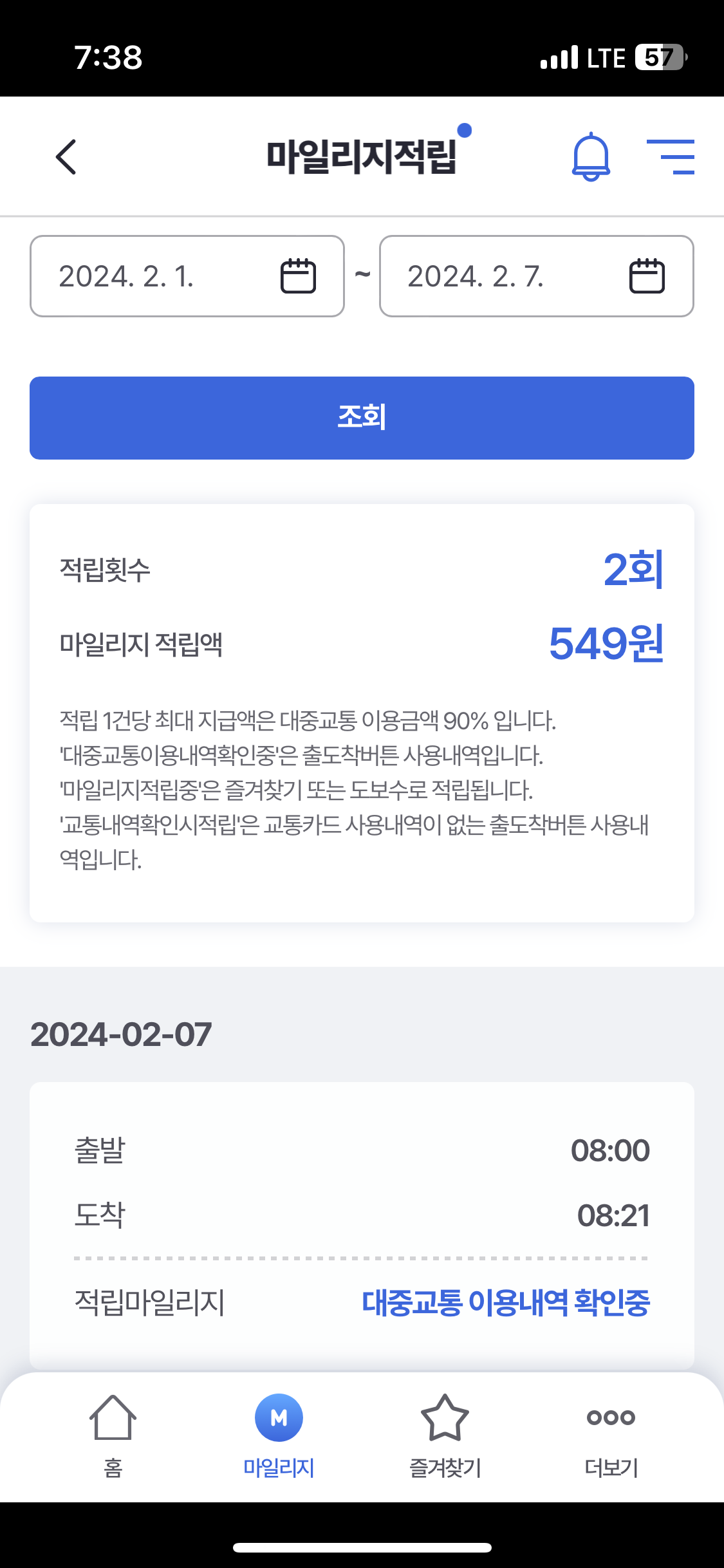The height and width of the screenshot is (1568, 724).
Task: Open notifications with the bell icon
Action: (x=591, y=157)
